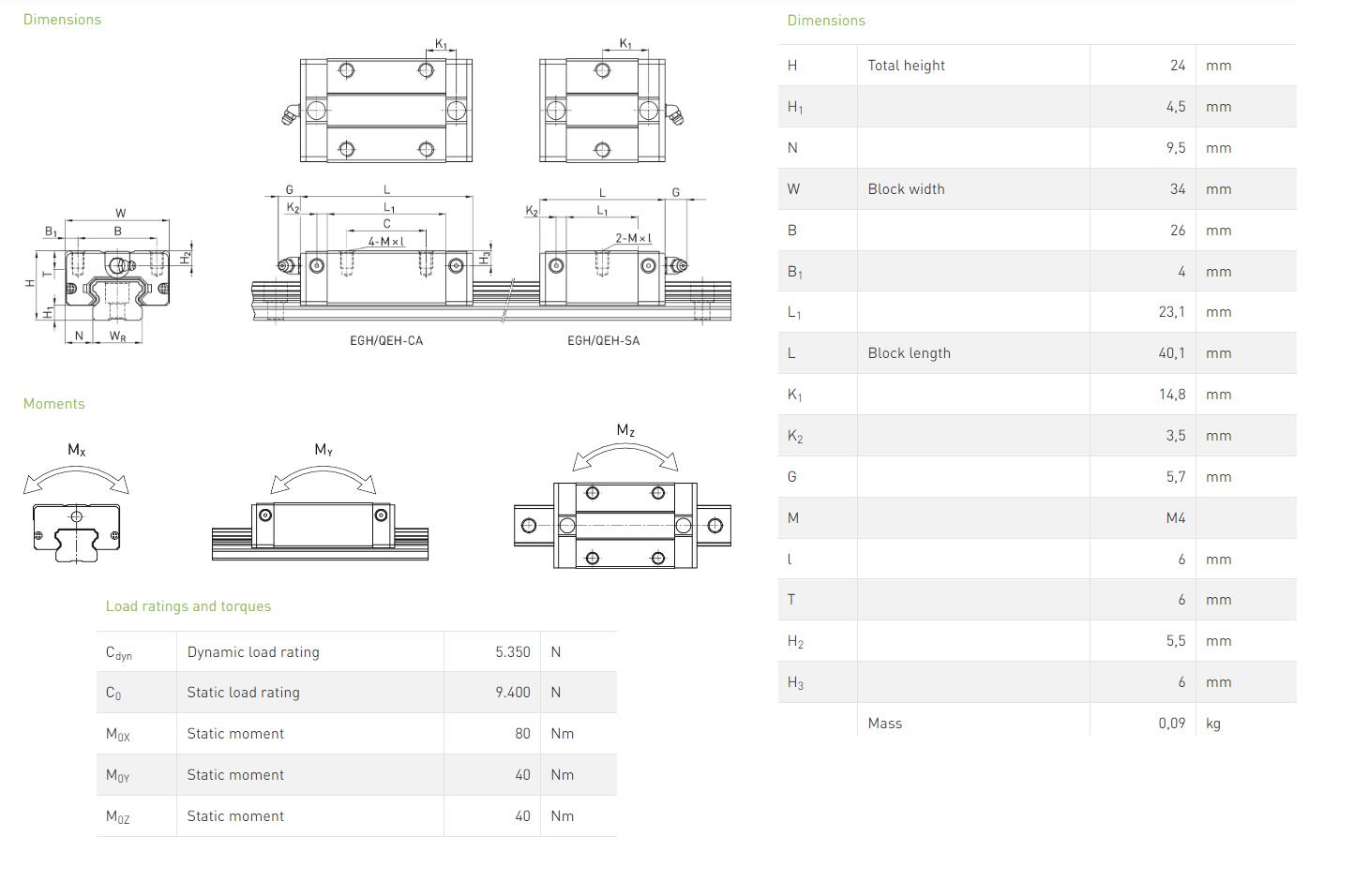Select the 'Static load rating' label
The width and height of the screenshot is (1354, 896).
243,693
